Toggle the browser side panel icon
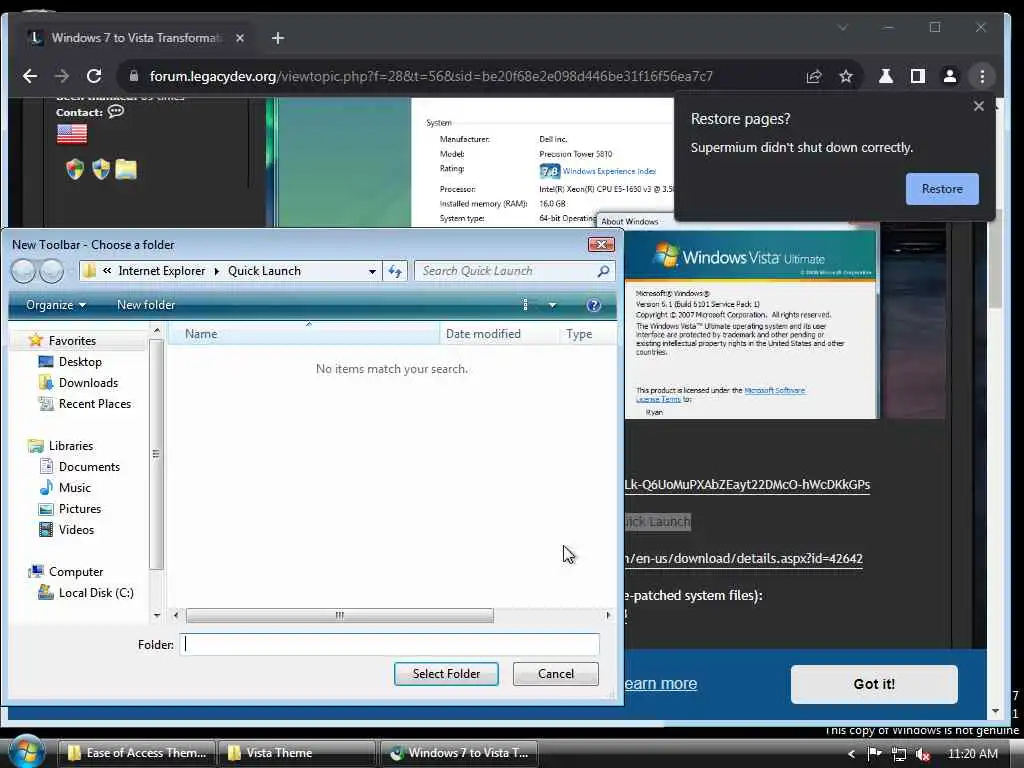Image resolution: width=1024 pixels, height=768 pixels. click(x=918, y=76)
